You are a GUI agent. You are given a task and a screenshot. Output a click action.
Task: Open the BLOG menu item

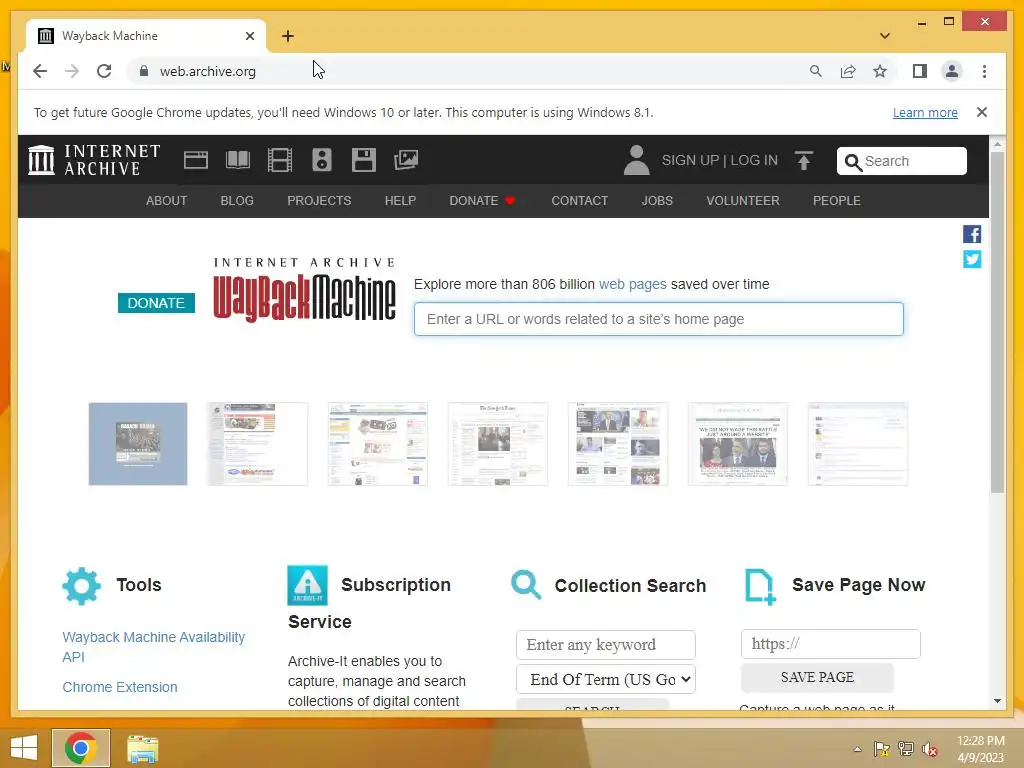click(x=237, y=200)
